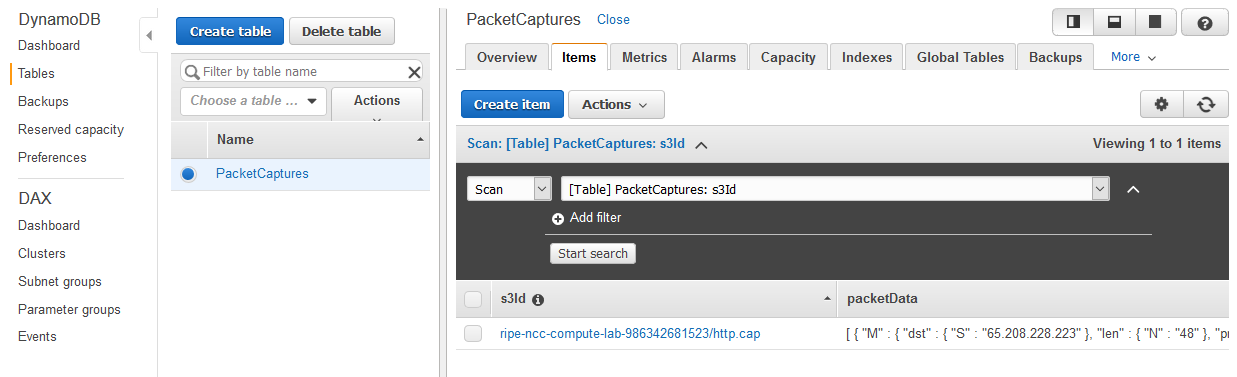The image size is (1237, 377).
Task: Switch to full panel layout
Action: coord(1155,22)
